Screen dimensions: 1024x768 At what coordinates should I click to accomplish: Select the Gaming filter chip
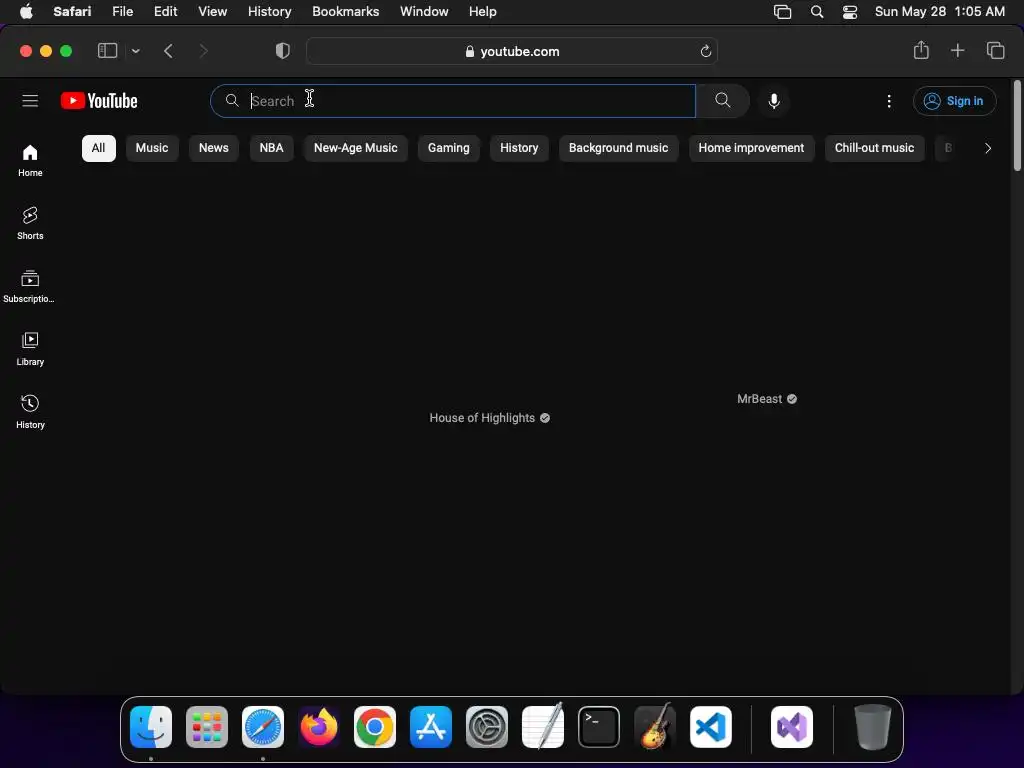(x=449, y=148)
